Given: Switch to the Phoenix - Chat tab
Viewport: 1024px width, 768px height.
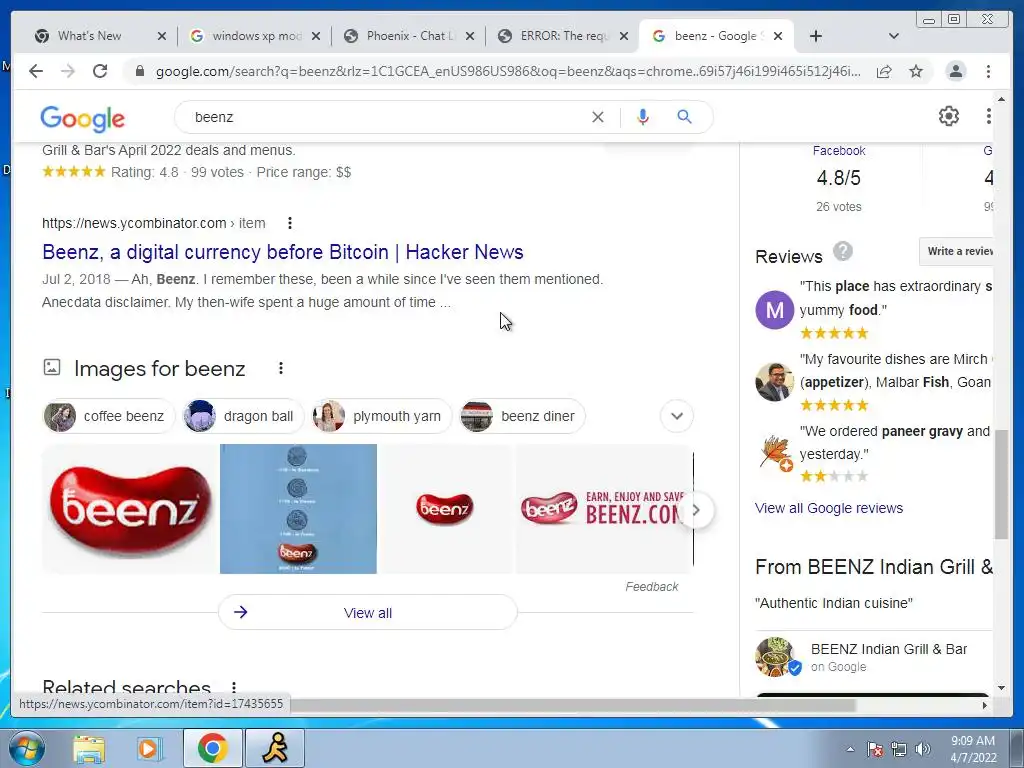Looking at the screenshot, I should click(x=411, y=36).
